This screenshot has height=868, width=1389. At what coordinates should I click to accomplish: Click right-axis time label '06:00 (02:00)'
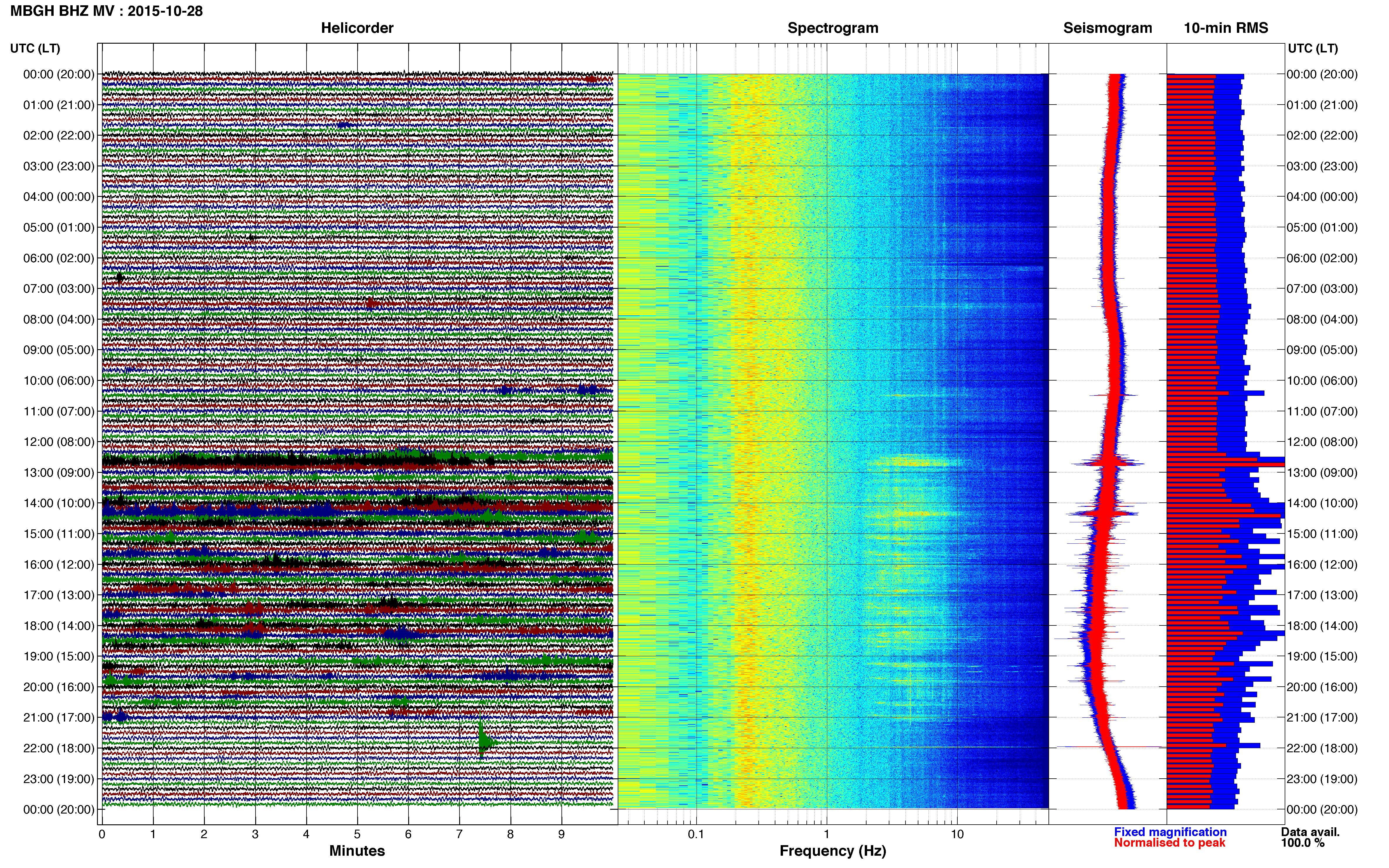click(1322, 258)
